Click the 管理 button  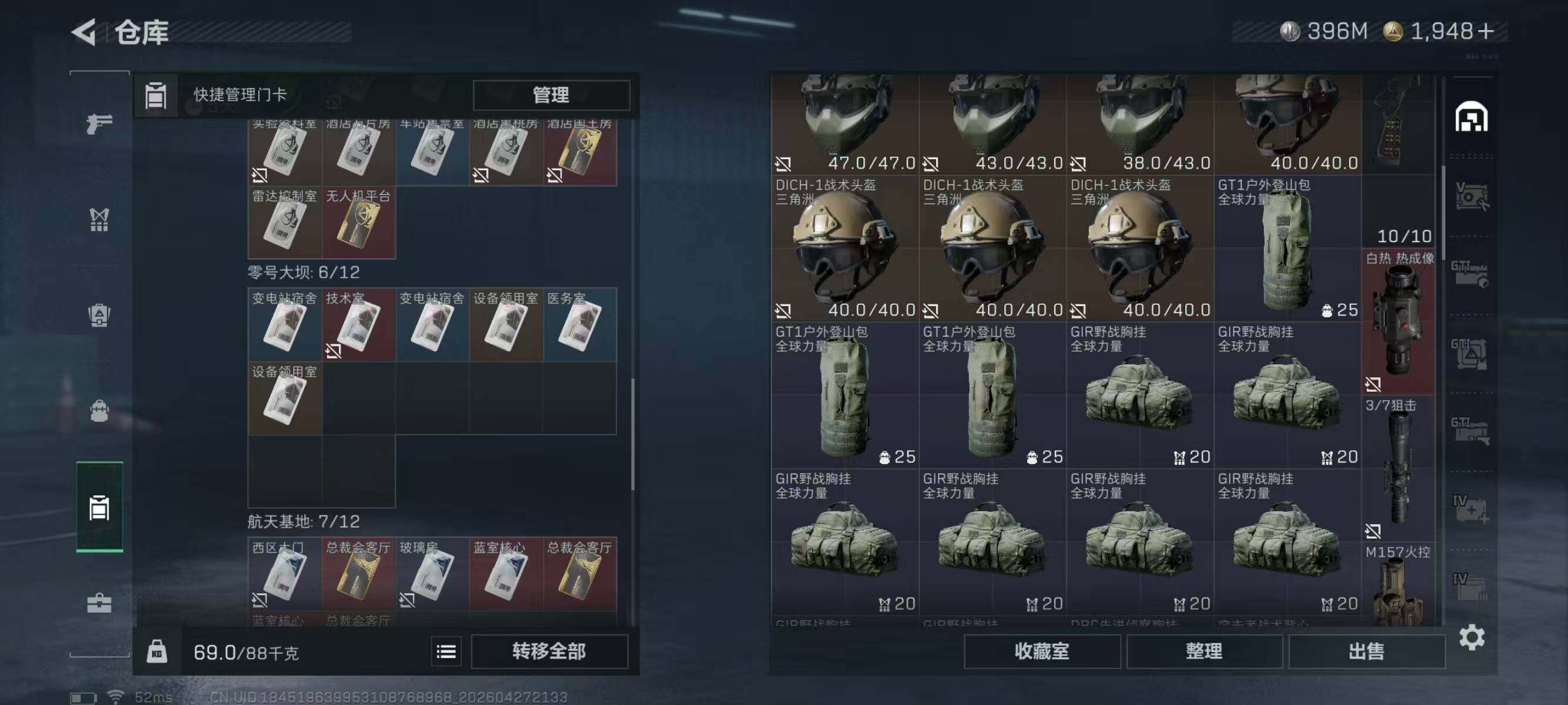(551, 95)
